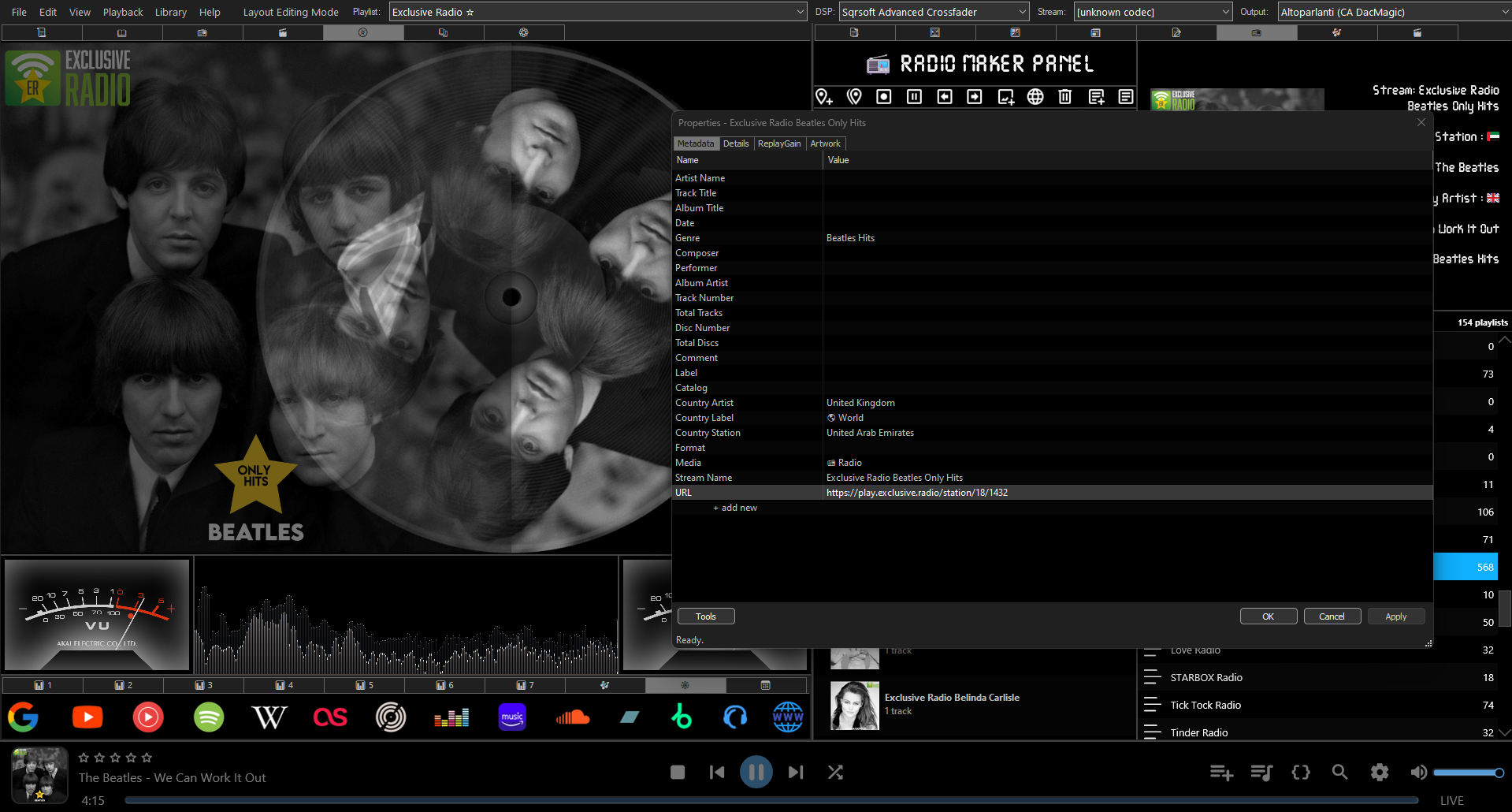Open the Beatport icon

[x=682, y=717]
